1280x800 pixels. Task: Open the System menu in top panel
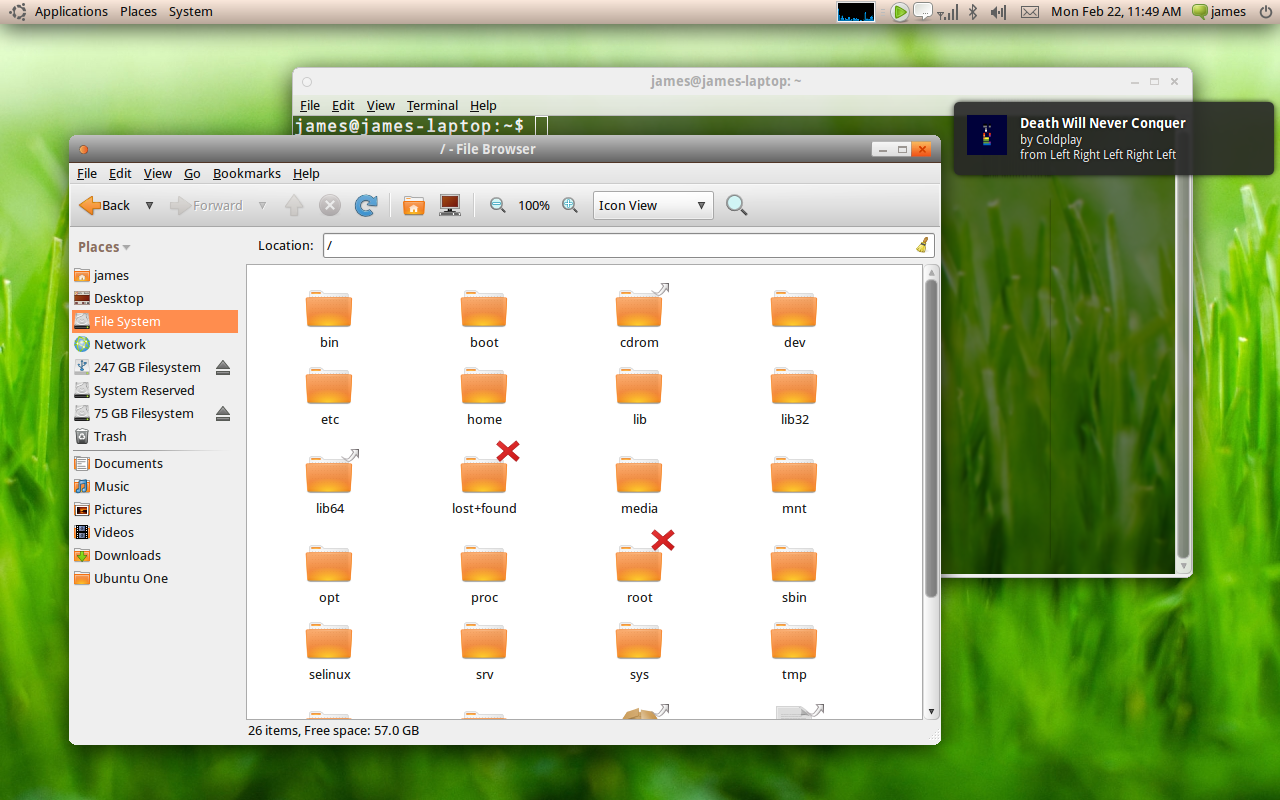(190, 12)
